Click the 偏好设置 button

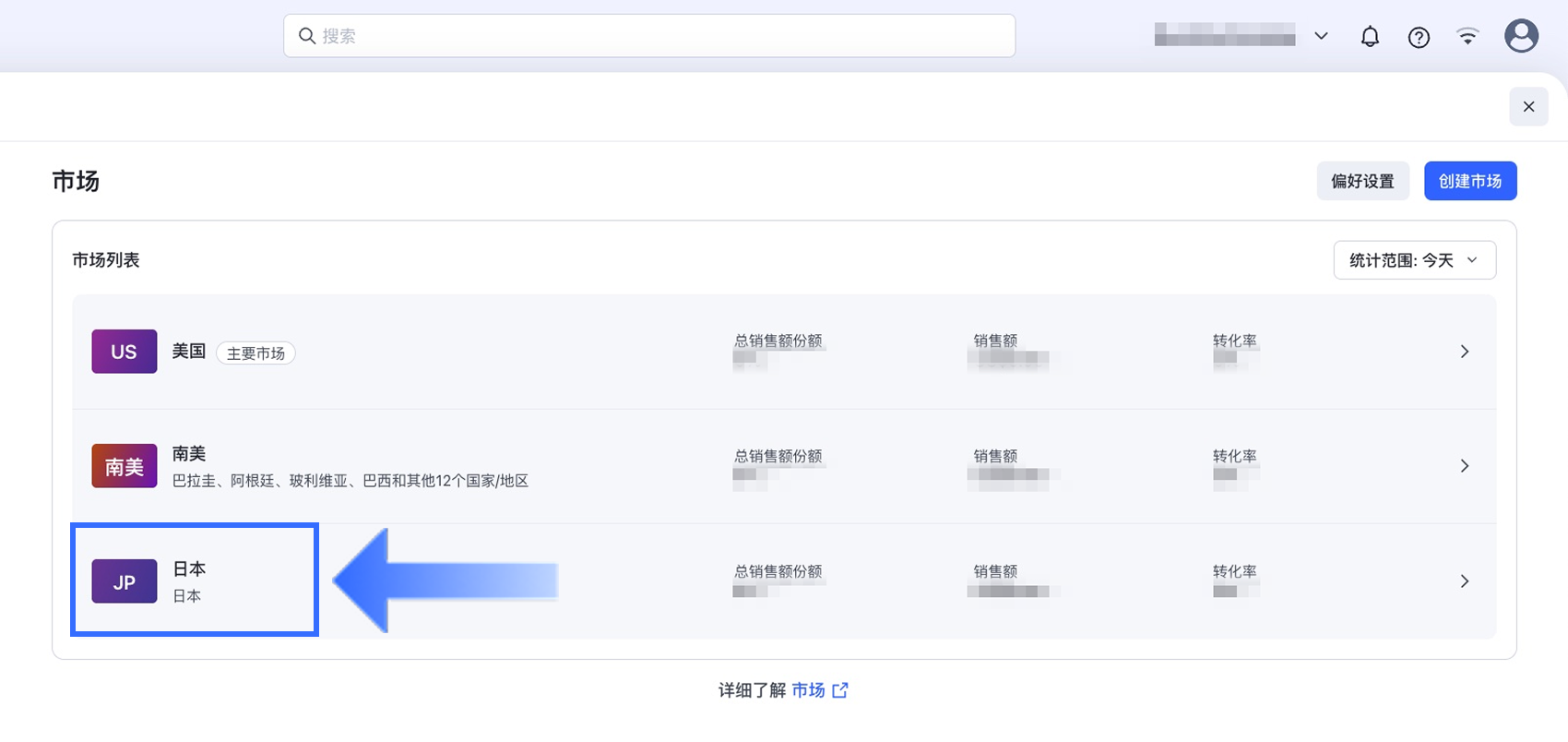pyautogui.click(x=1362, y=181)
